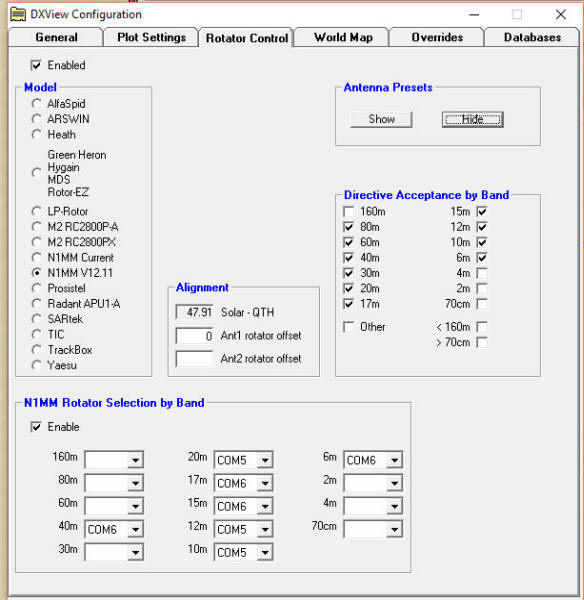Open the 4m rotator port dropdown
The width and height of the screenshot is (584, 600).
click(x=394, y=506)
